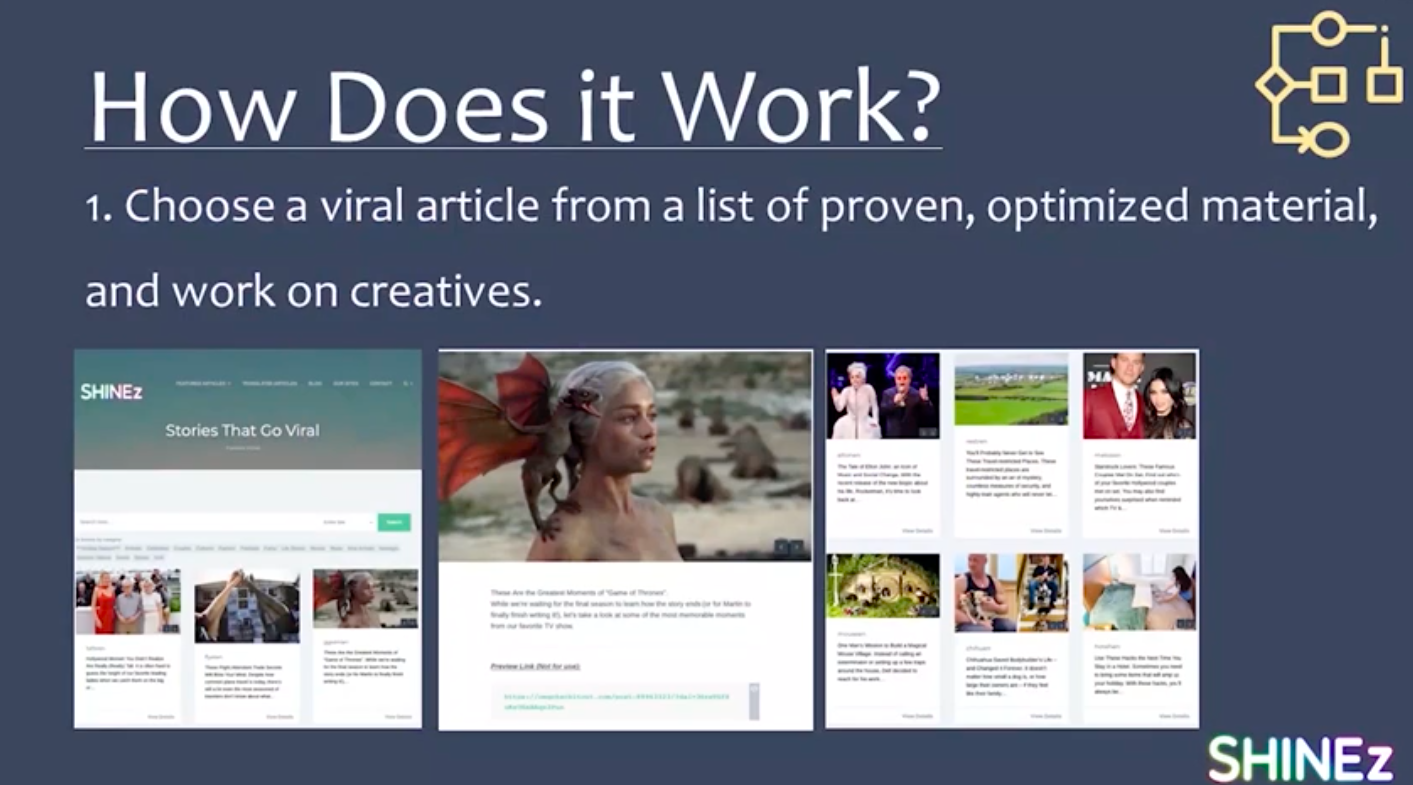The width and height of the screenshot is (1413, 785).
Task: Open the green fields travel-restricted places thumbnail
Action: pos(1011,389)
